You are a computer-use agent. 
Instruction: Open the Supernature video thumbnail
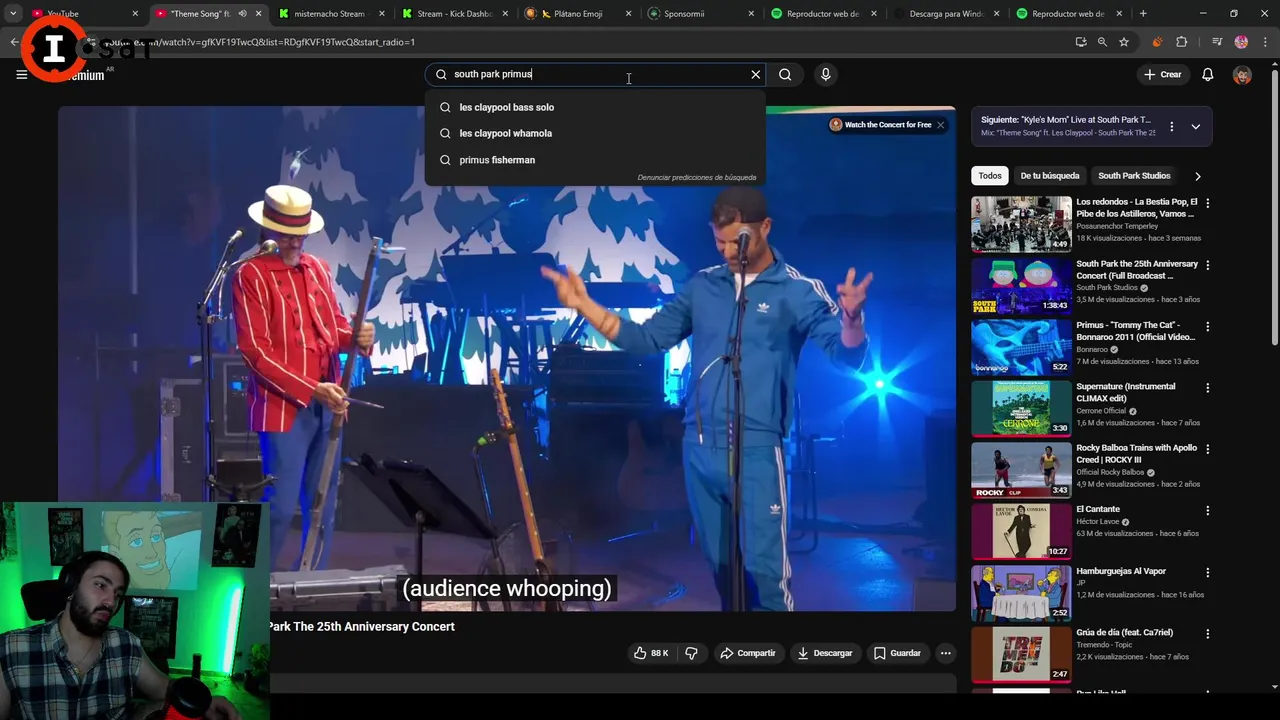coord(1021,408)
